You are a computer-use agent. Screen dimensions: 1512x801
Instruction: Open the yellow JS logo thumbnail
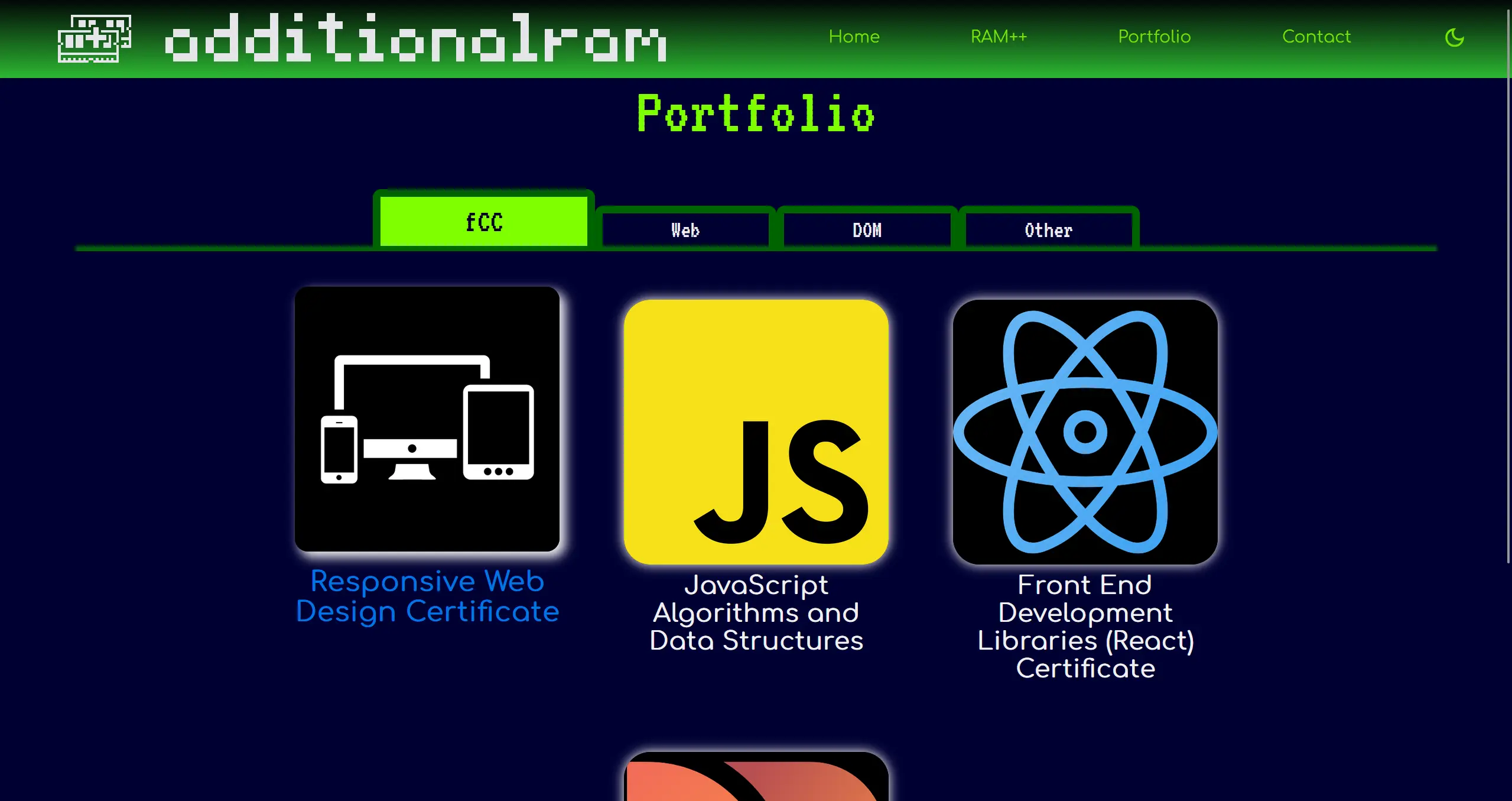(756, 432)
